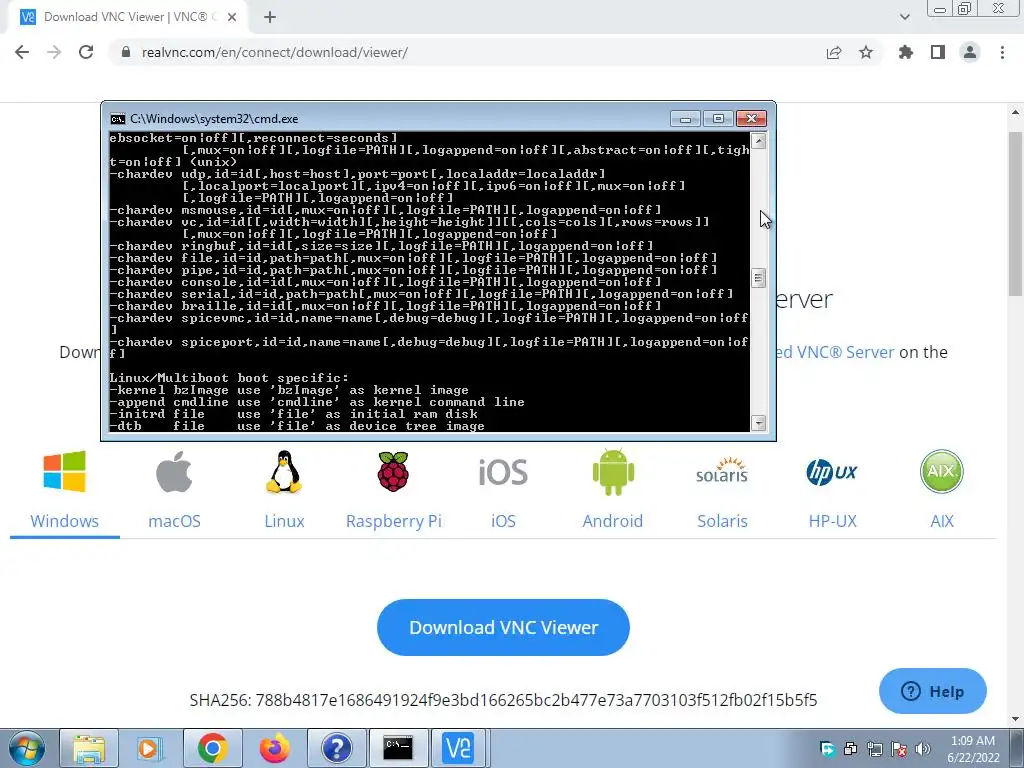Select the Windows platform icon
This screenshot has height=768, width=1024.
(64, 472)
